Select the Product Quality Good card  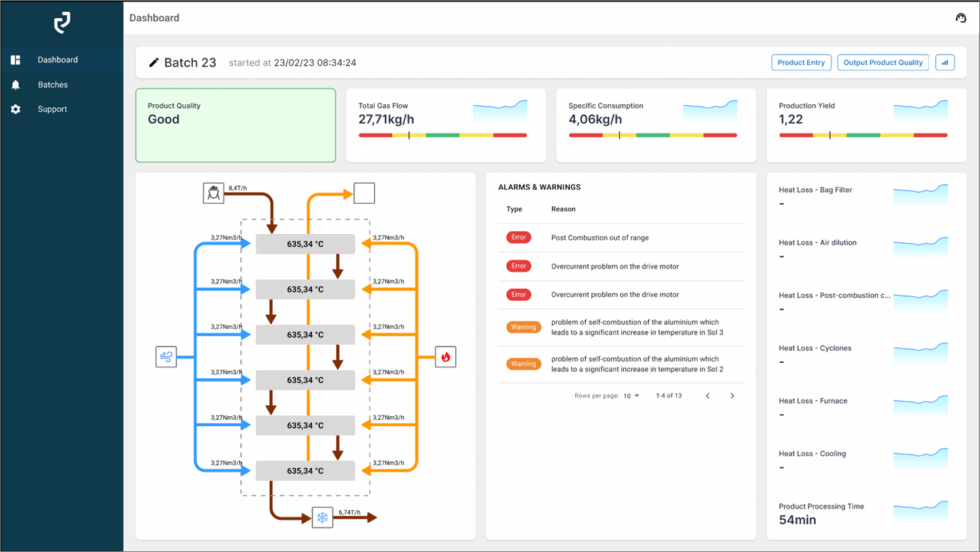point(236,125)
